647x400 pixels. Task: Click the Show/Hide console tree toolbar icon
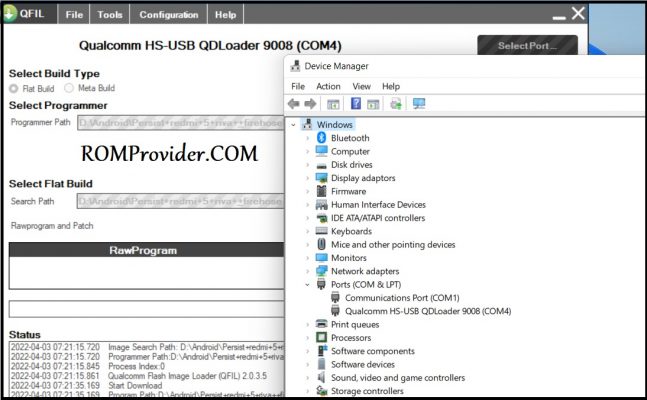pyautogui.click(x=333, y=104)
